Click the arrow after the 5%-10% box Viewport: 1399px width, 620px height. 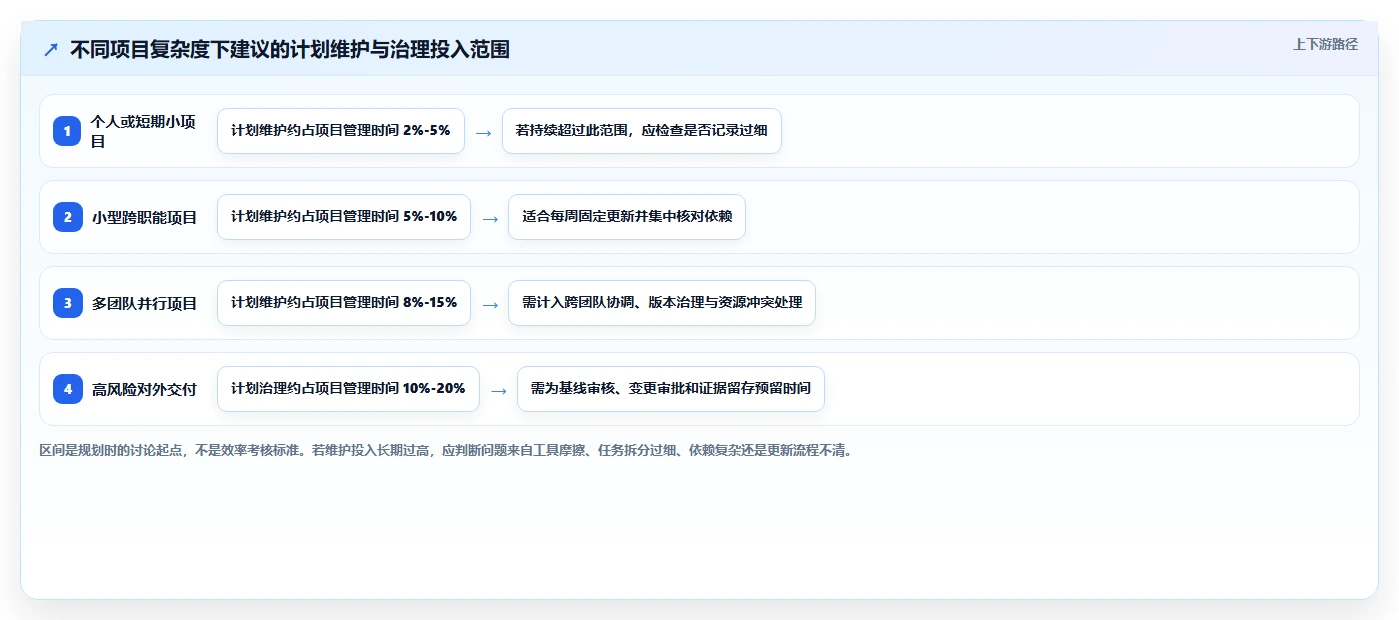click(490, 218)
